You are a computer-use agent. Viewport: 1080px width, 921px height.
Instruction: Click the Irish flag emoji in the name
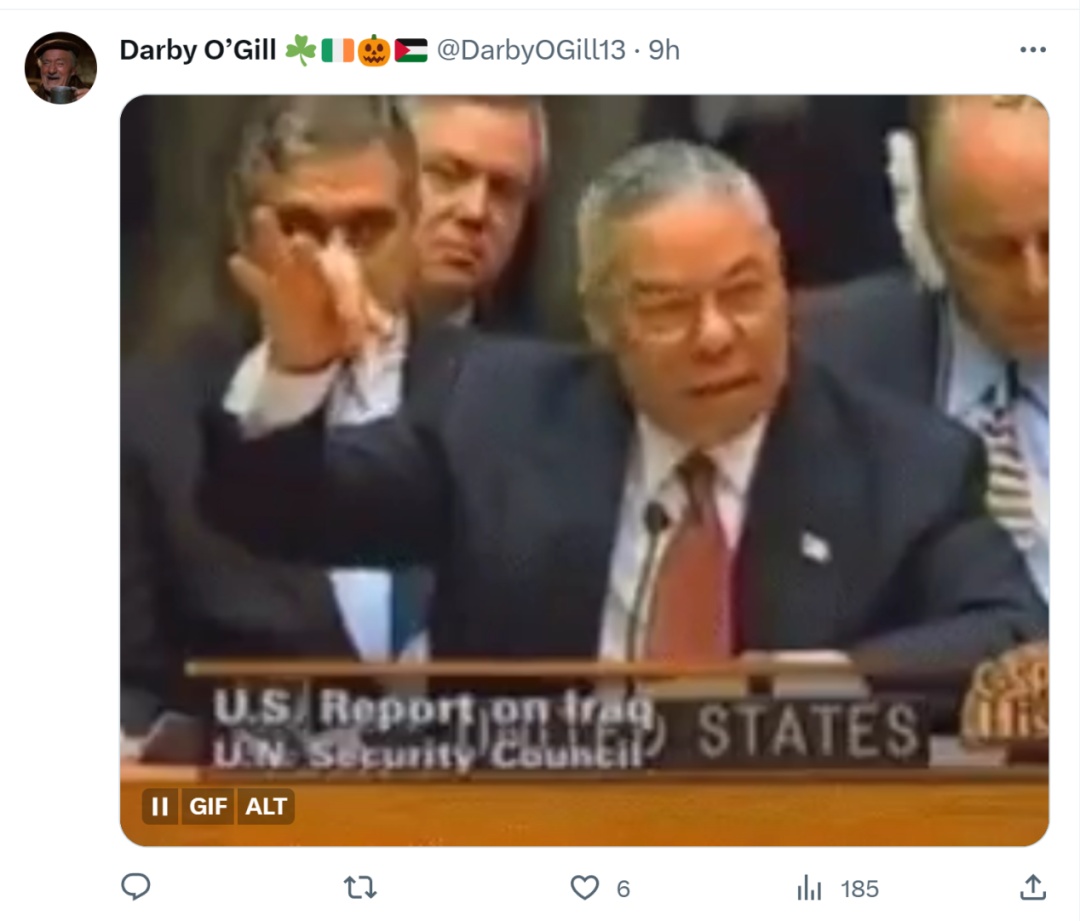[x=338, y=50]
